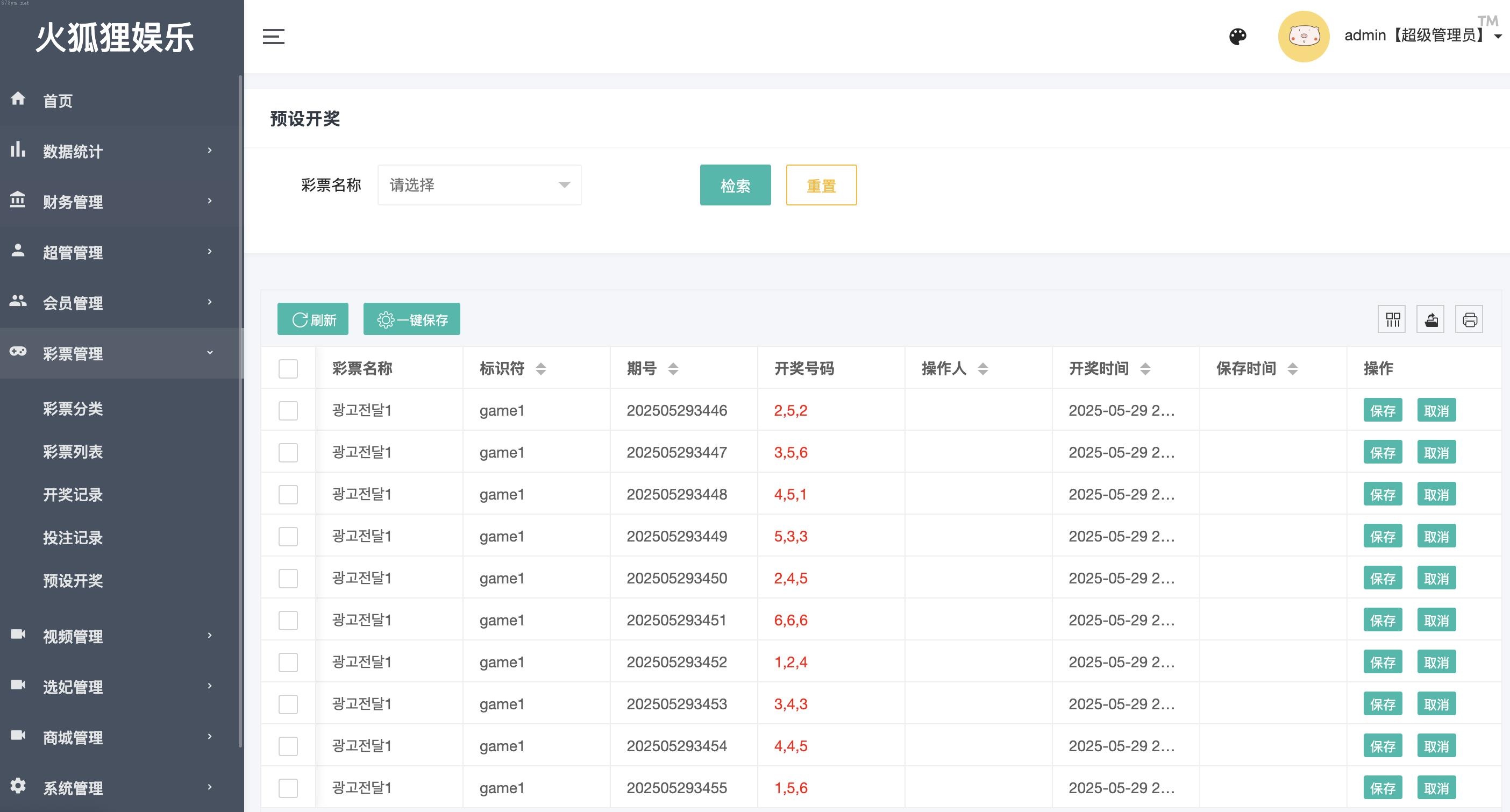Image resolution: width=1510 pixels, height=812 pixels.
Task: Open 开奖记录 in the sidebar
Action: [73, 495]
